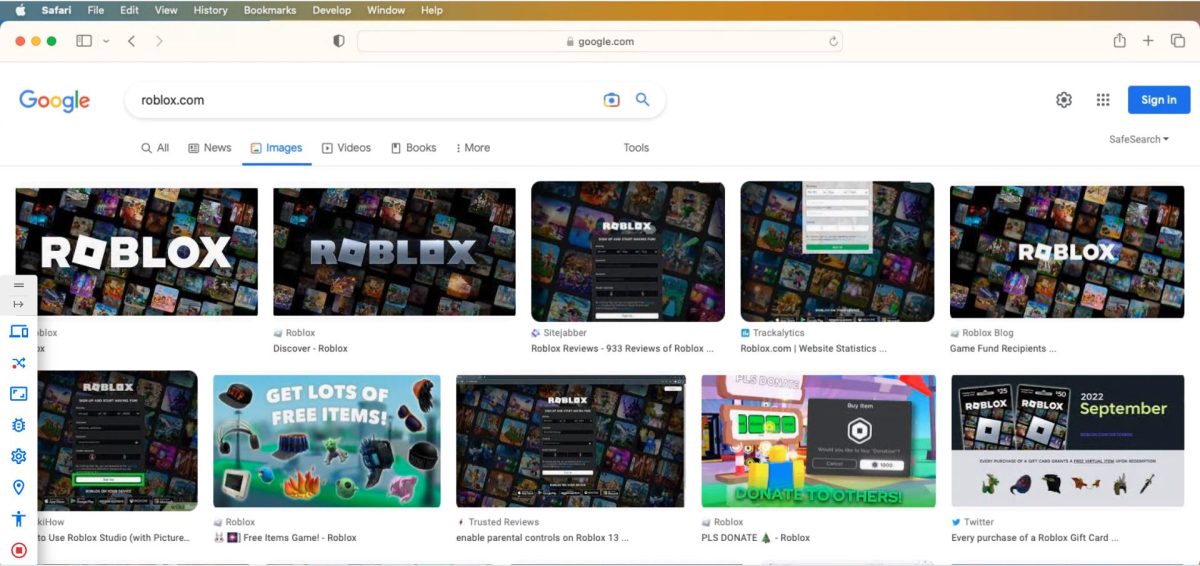Click the Google logo

(x=54, y=100)
